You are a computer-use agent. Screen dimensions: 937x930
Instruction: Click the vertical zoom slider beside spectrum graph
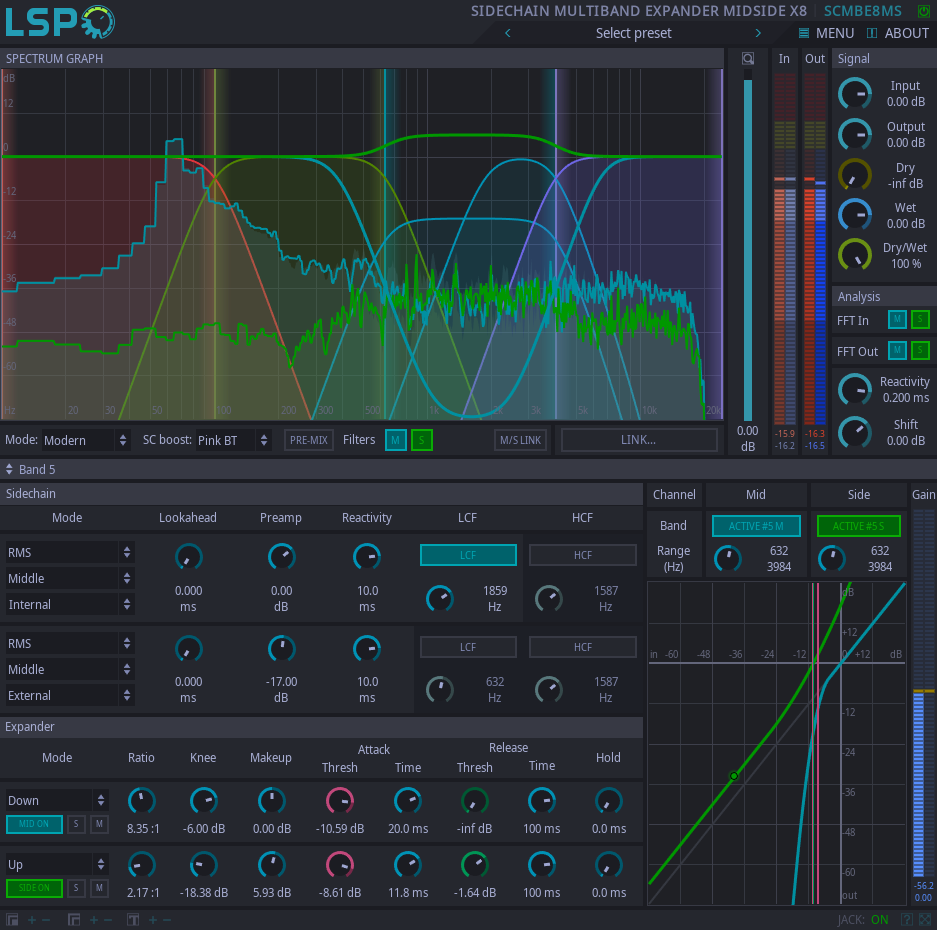point(747,250)
